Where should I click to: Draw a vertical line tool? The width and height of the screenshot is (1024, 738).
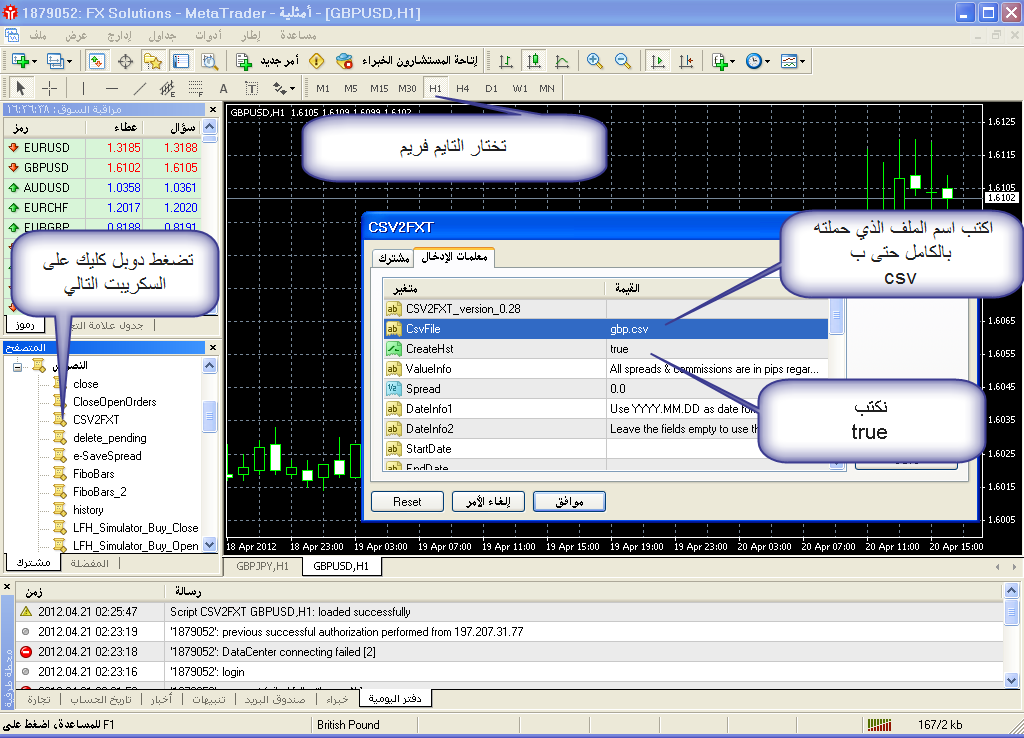coord(83,88)
